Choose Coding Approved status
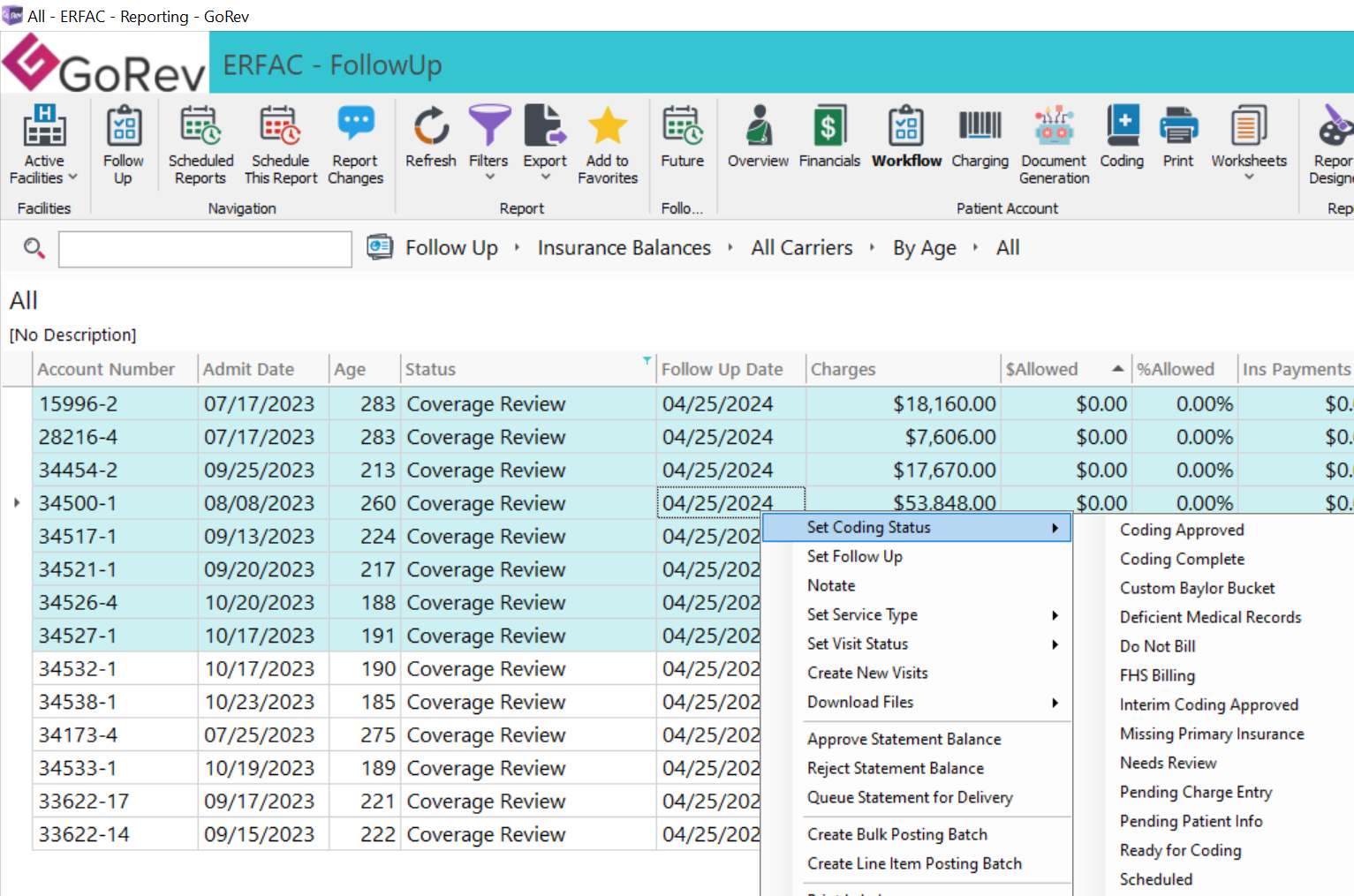Screen dimensions: 1354x896 pyautogui.click(x=1182, y=530)
